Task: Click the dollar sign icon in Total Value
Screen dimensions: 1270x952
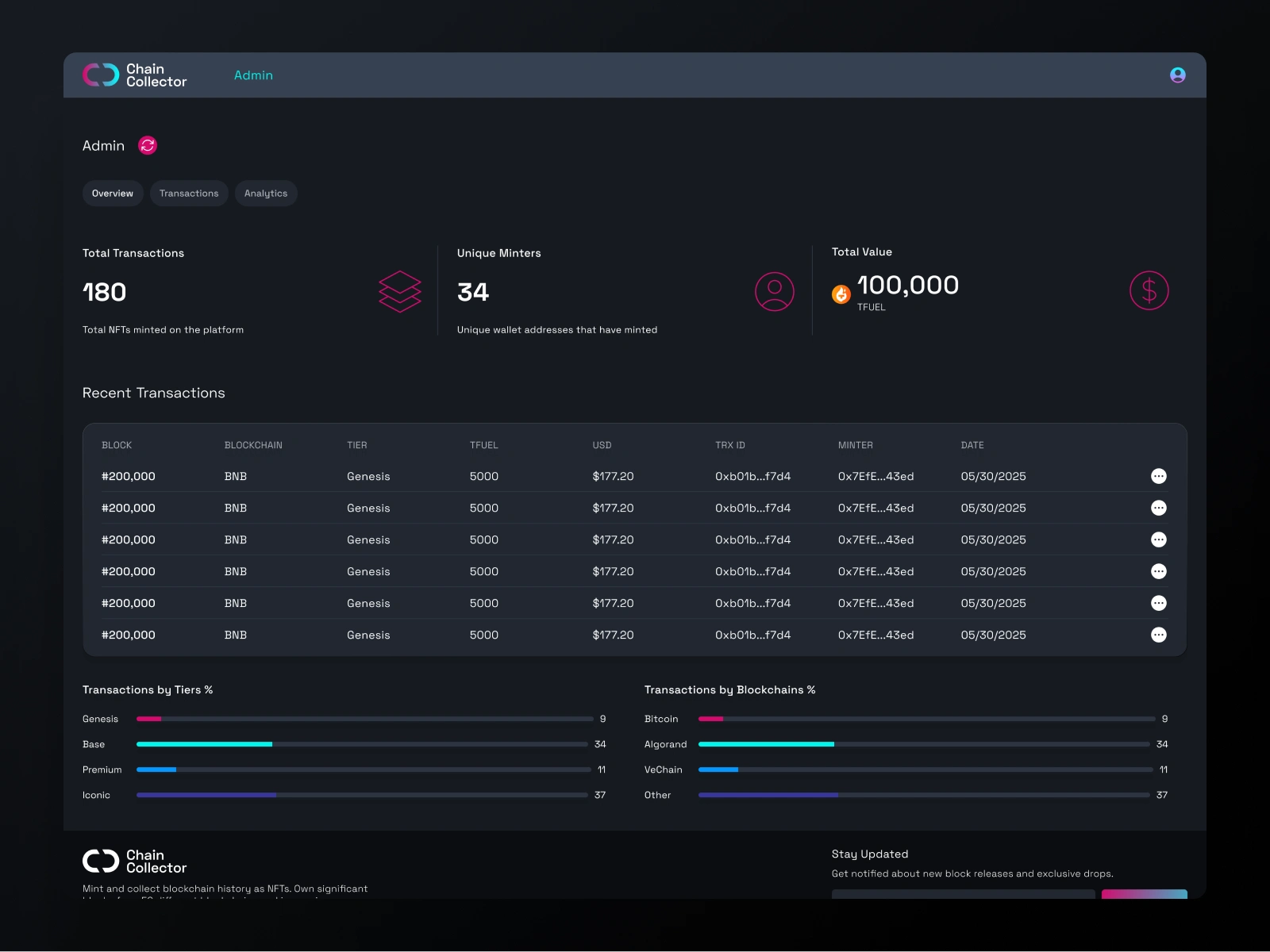Action: coord(1149,290)
